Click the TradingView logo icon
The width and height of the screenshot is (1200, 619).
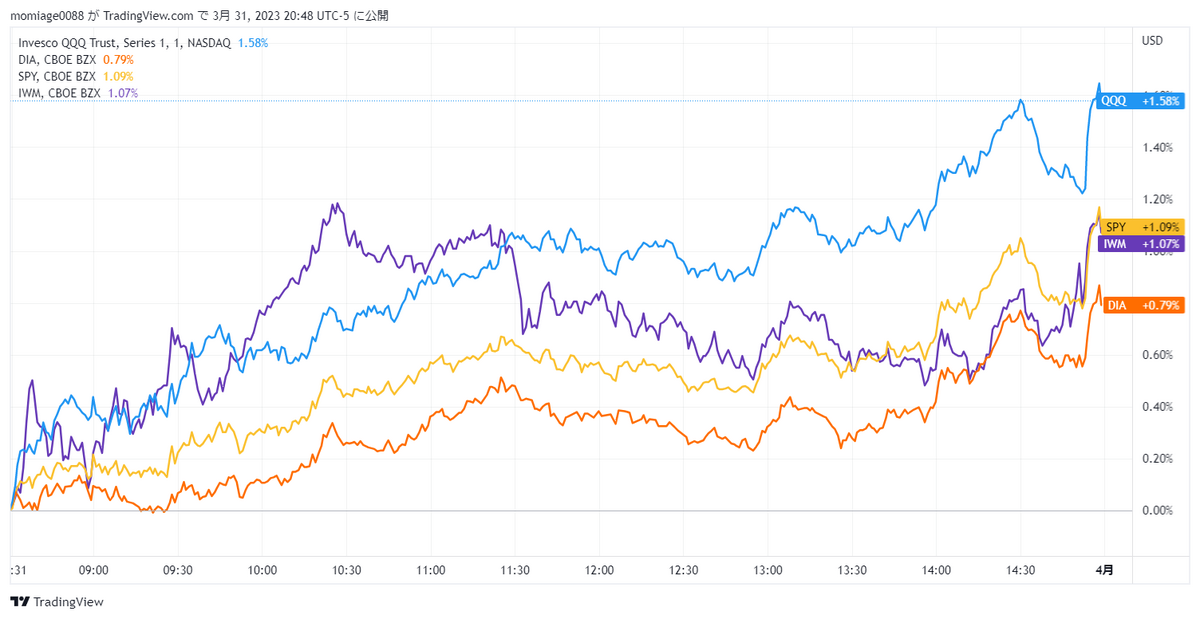click(x=20, y=602)
